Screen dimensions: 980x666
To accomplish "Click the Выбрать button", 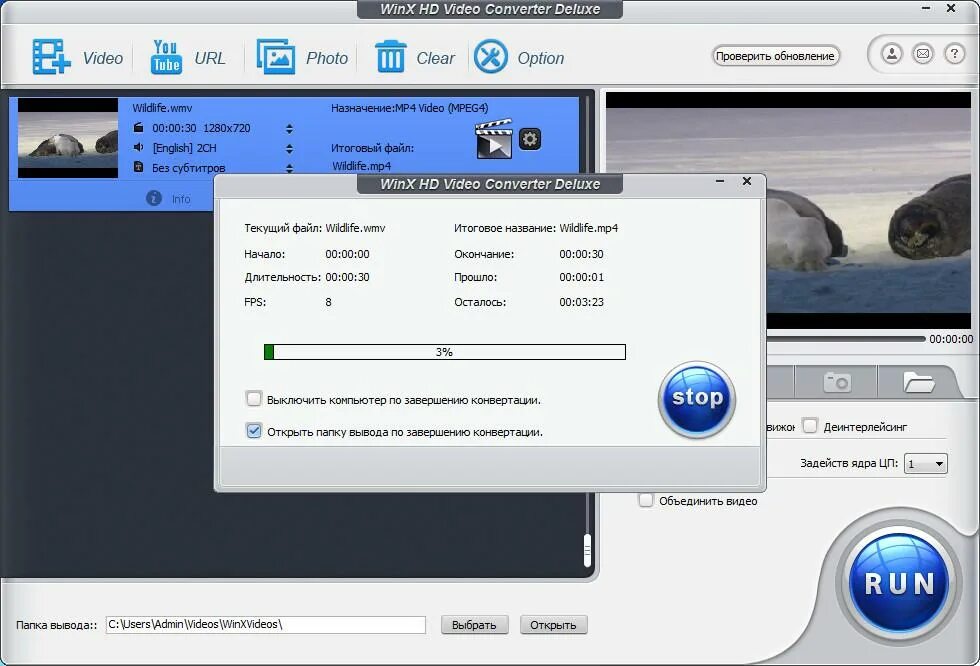I will [474, 625].
